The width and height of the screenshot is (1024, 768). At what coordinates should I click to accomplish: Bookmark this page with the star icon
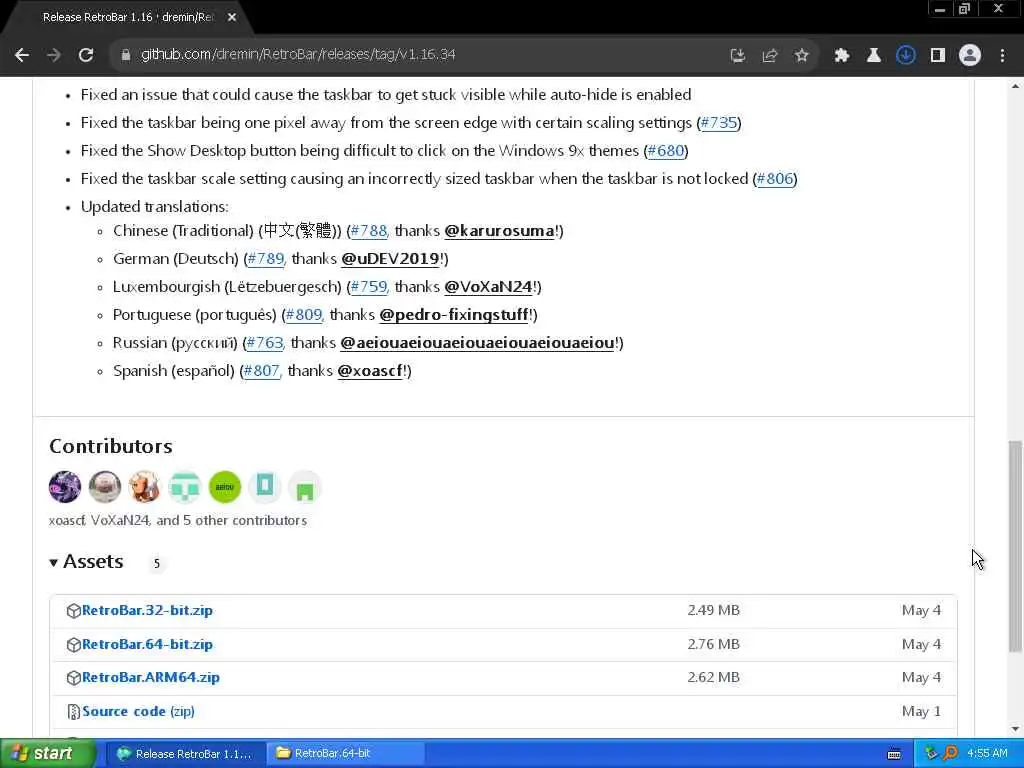pyautogui.click(x=801, y=56)
